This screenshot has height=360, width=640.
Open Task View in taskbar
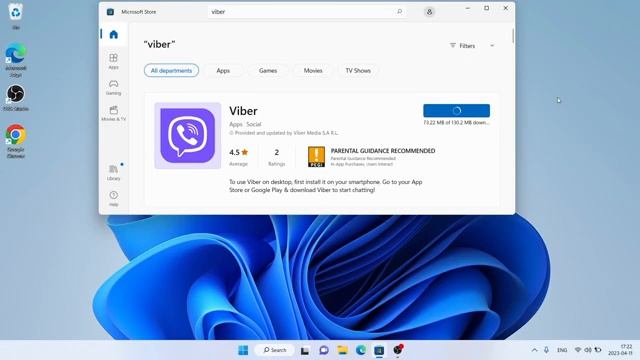tap(304, 350)
